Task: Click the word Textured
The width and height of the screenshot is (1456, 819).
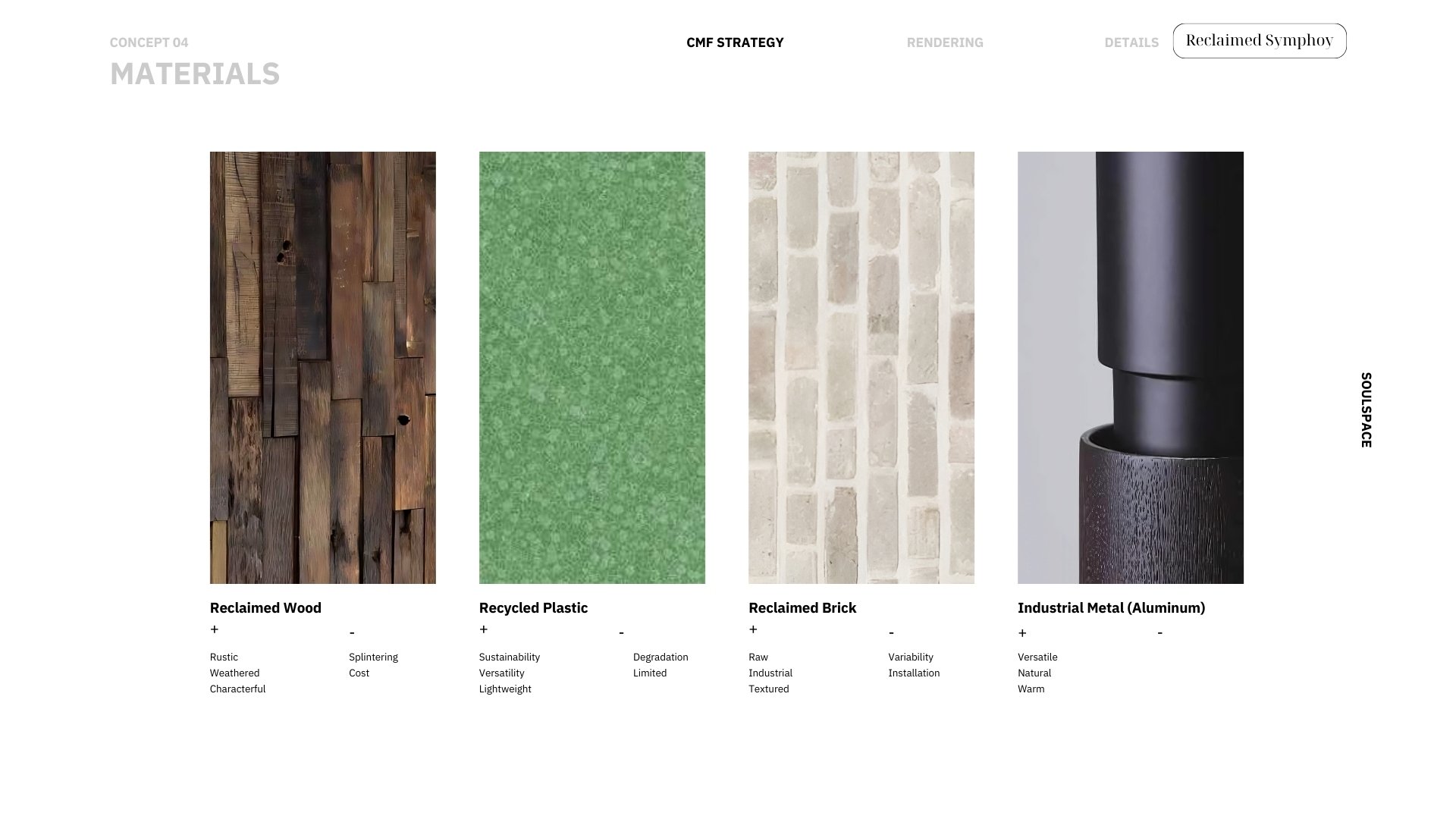Action: click(x=769, y=689)
